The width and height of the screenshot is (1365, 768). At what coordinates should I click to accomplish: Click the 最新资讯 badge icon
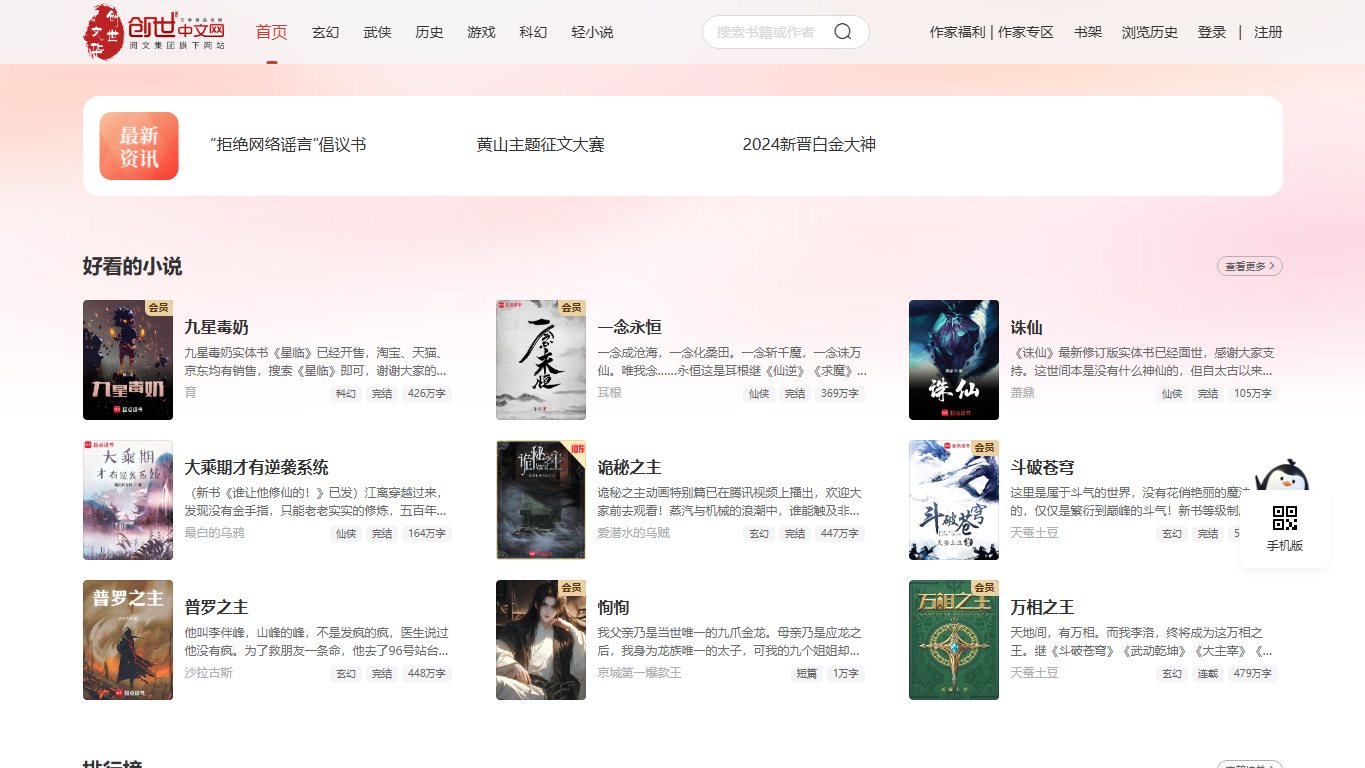pos(139,146)
